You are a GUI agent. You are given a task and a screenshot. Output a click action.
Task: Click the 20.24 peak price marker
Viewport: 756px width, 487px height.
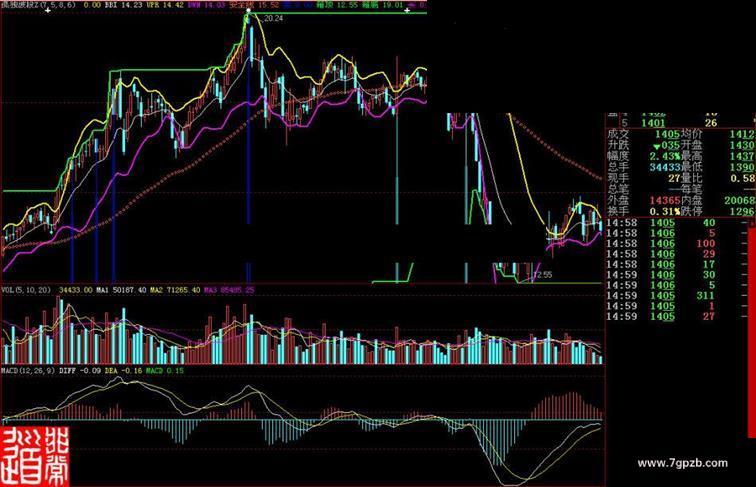coord(273,18)
